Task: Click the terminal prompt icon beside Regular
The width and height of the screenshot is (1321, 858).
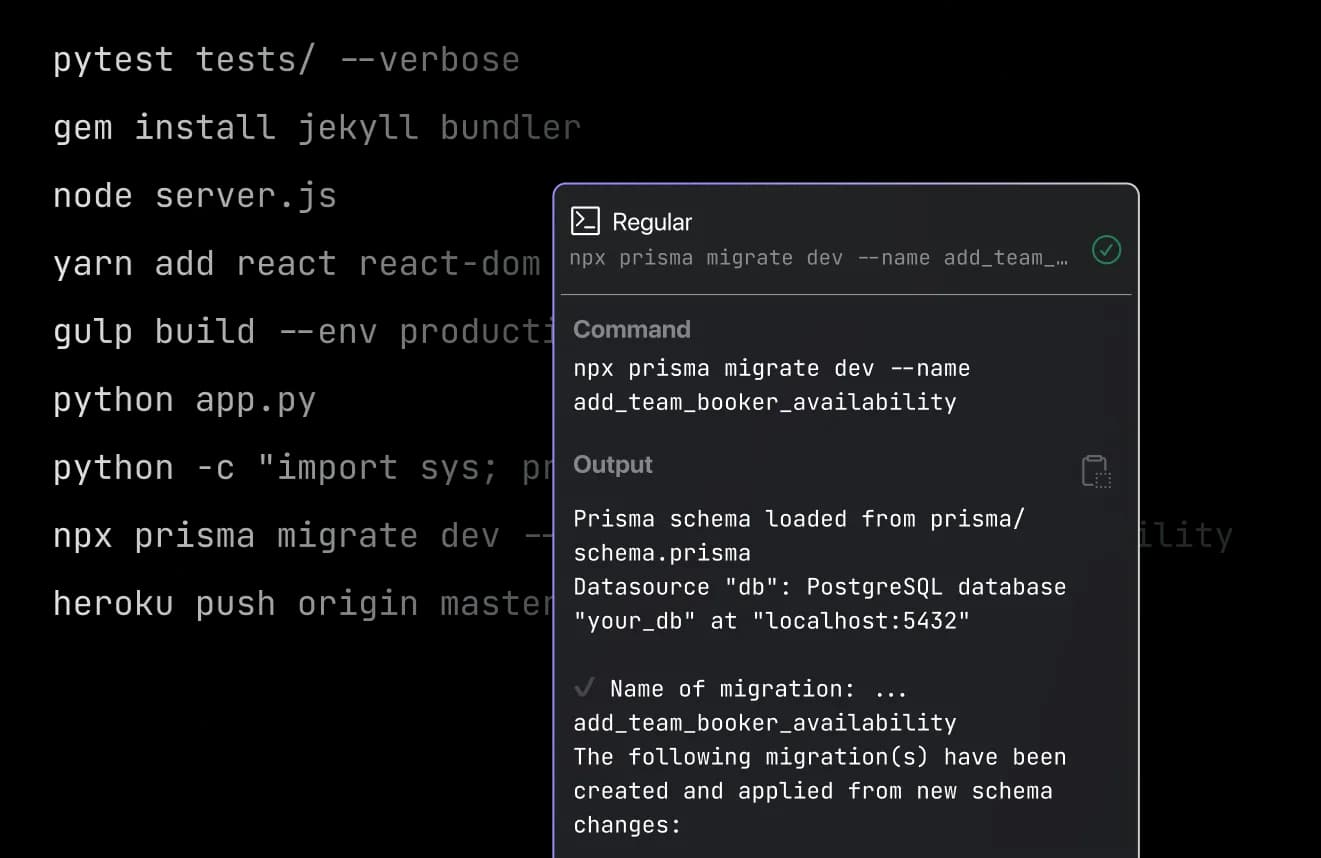Action: (585, 221)
